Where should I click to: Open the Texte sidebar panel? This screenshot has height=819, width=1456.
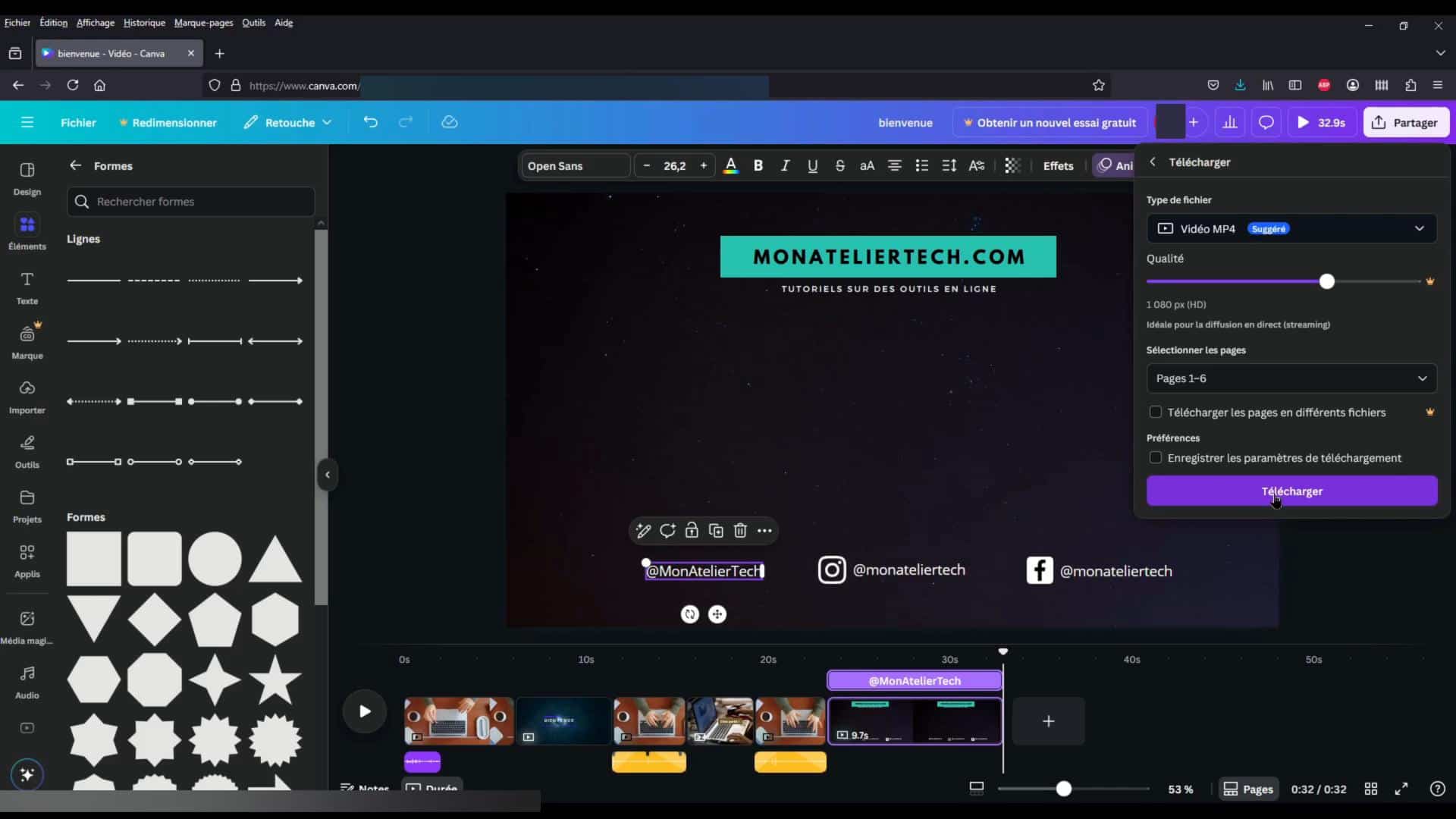pyautogui.click(x=27, y=288)
